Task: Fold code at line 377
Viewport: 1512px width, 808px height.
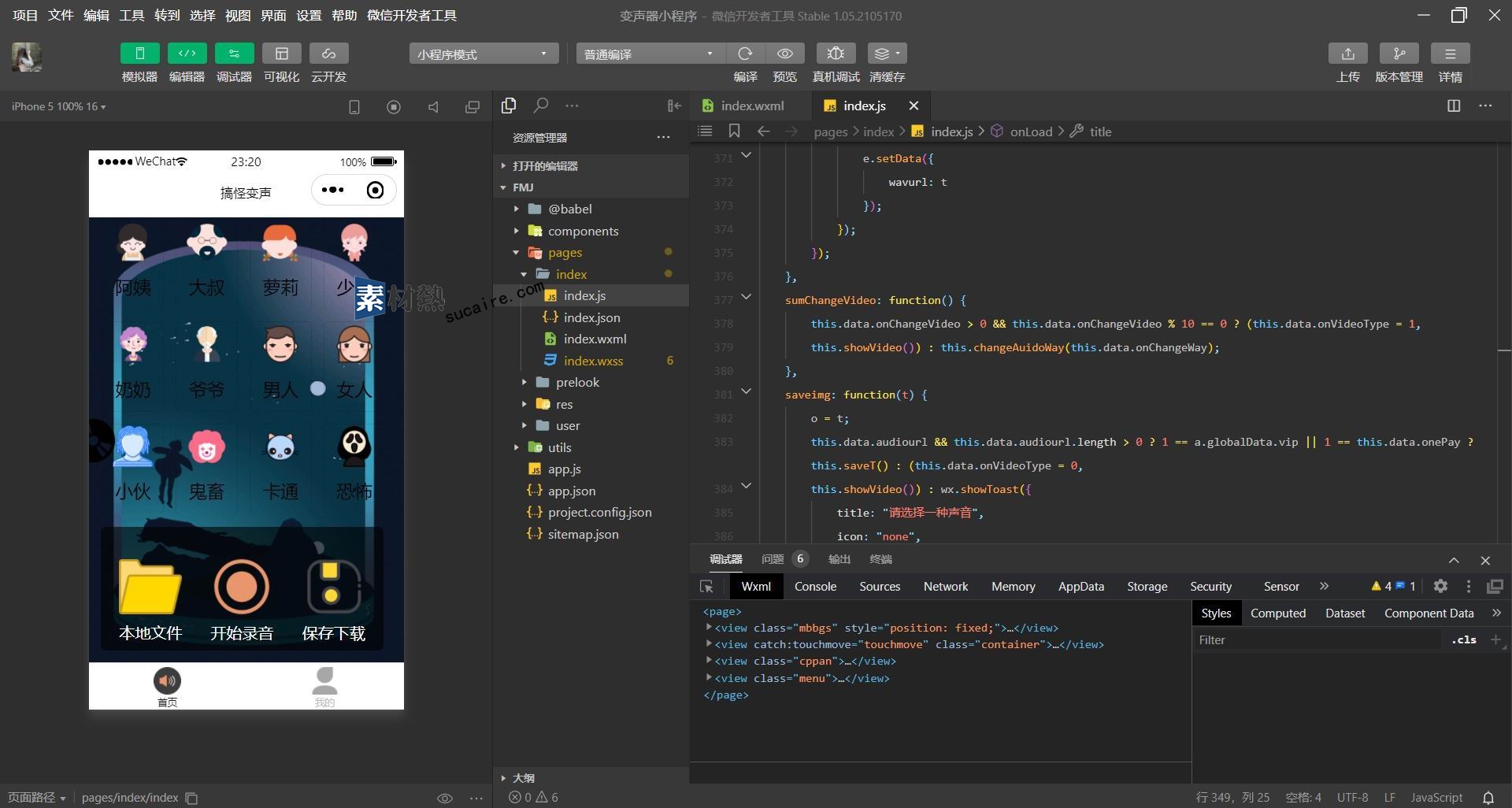Action: pyautogui.click(x=746, y=297)
